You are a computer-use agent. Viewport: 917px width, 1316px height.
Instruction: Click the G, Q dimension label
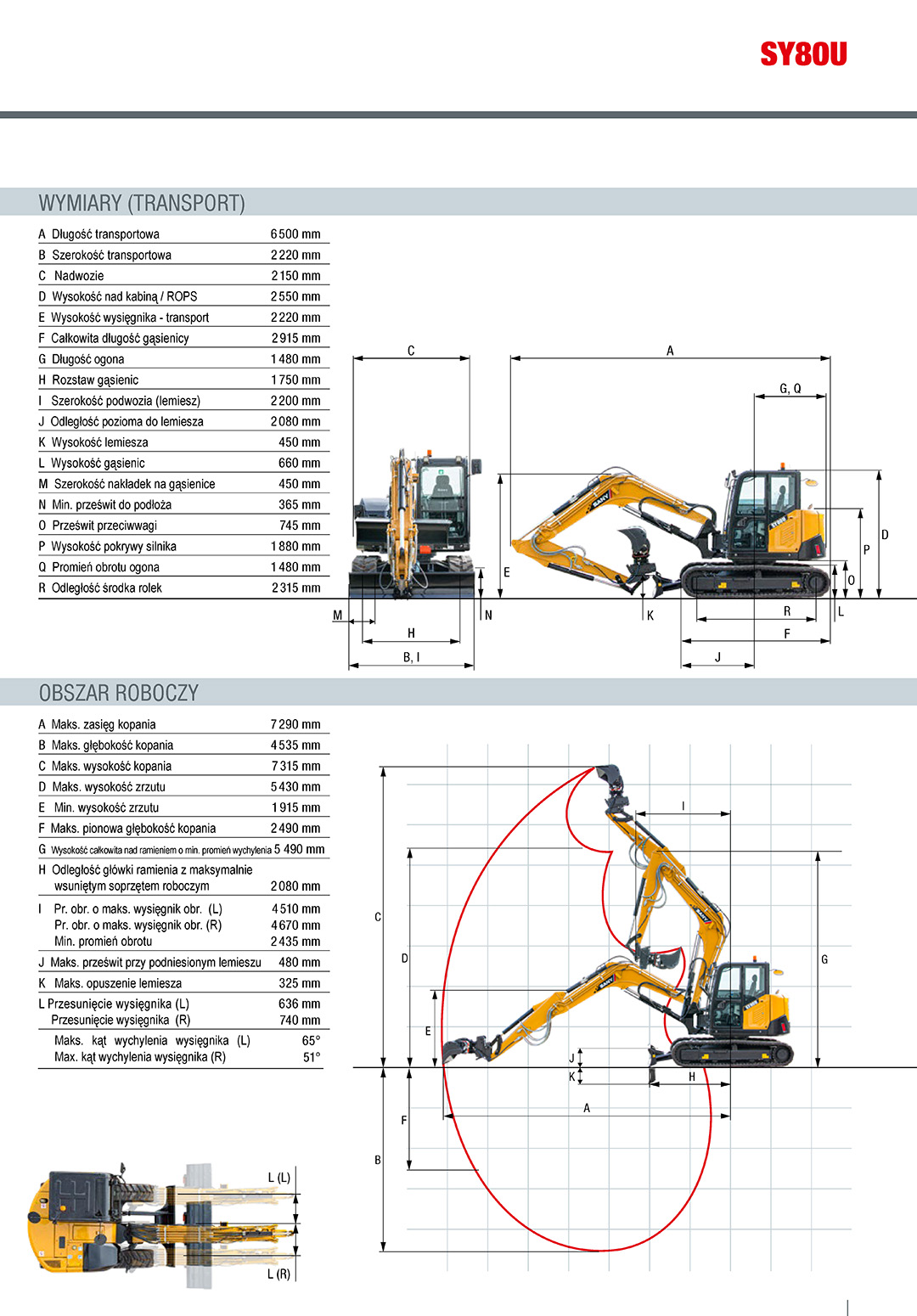tap(790, 389)
